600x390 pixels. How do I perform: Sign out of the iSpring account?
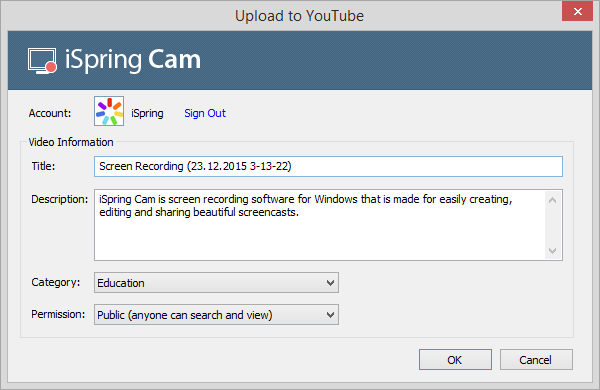pyautogui.click(x=205, y=113)
